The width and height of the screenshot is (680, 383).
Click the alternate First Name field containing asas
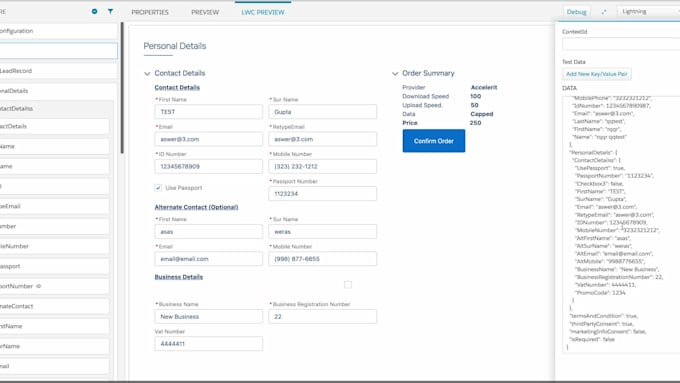pos(208,232)
